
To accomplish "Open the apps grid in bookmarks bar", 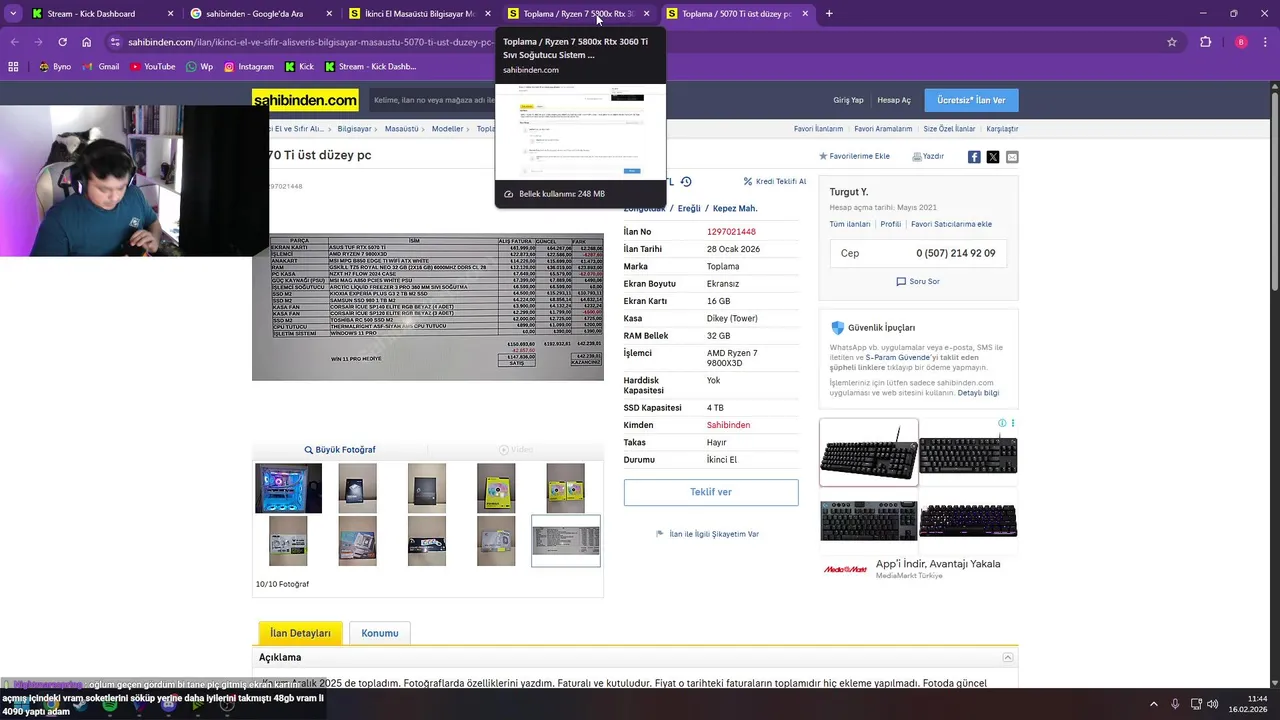I will point(13,67).
